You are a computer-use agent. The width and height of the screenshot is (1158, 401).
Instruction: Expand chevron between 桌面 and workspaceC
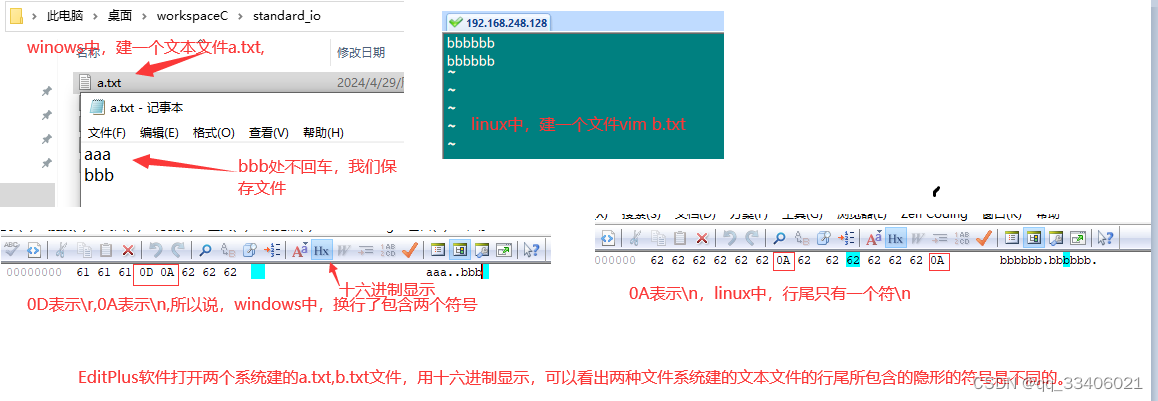[x=145, y=16]
